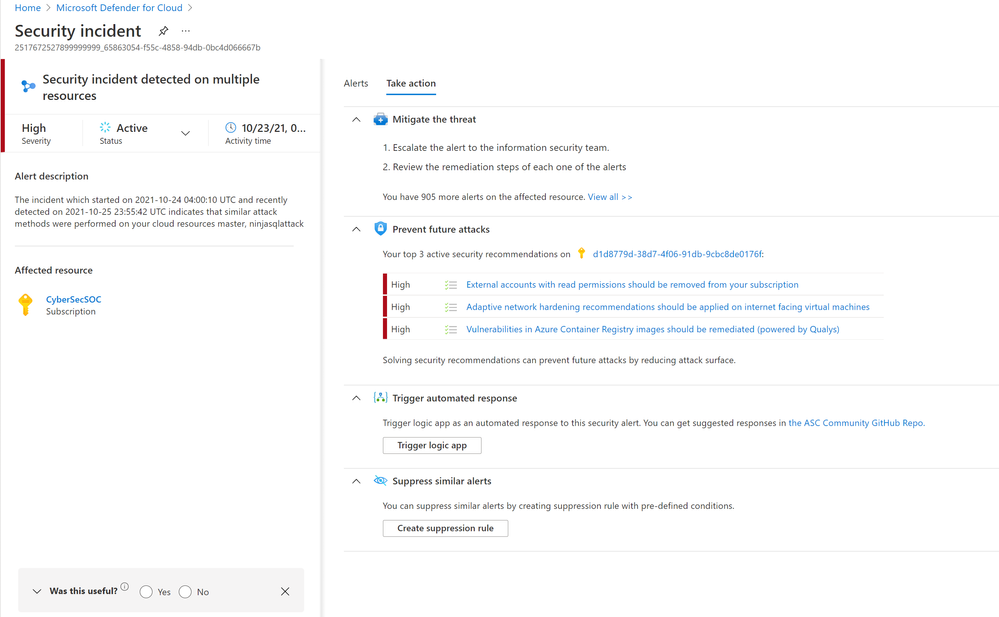Click the activity time clock icon
This screenshot has width=999, height=617.
click(231, 127)
